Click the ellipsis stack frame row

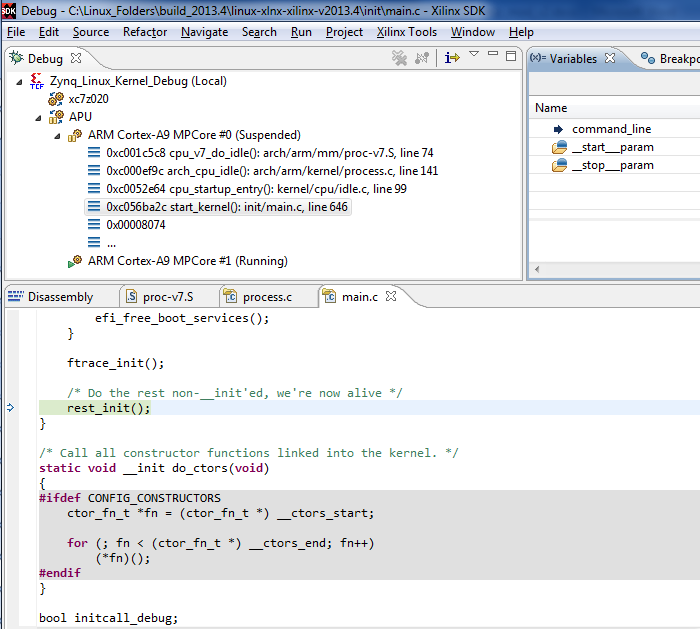[111, 243]
